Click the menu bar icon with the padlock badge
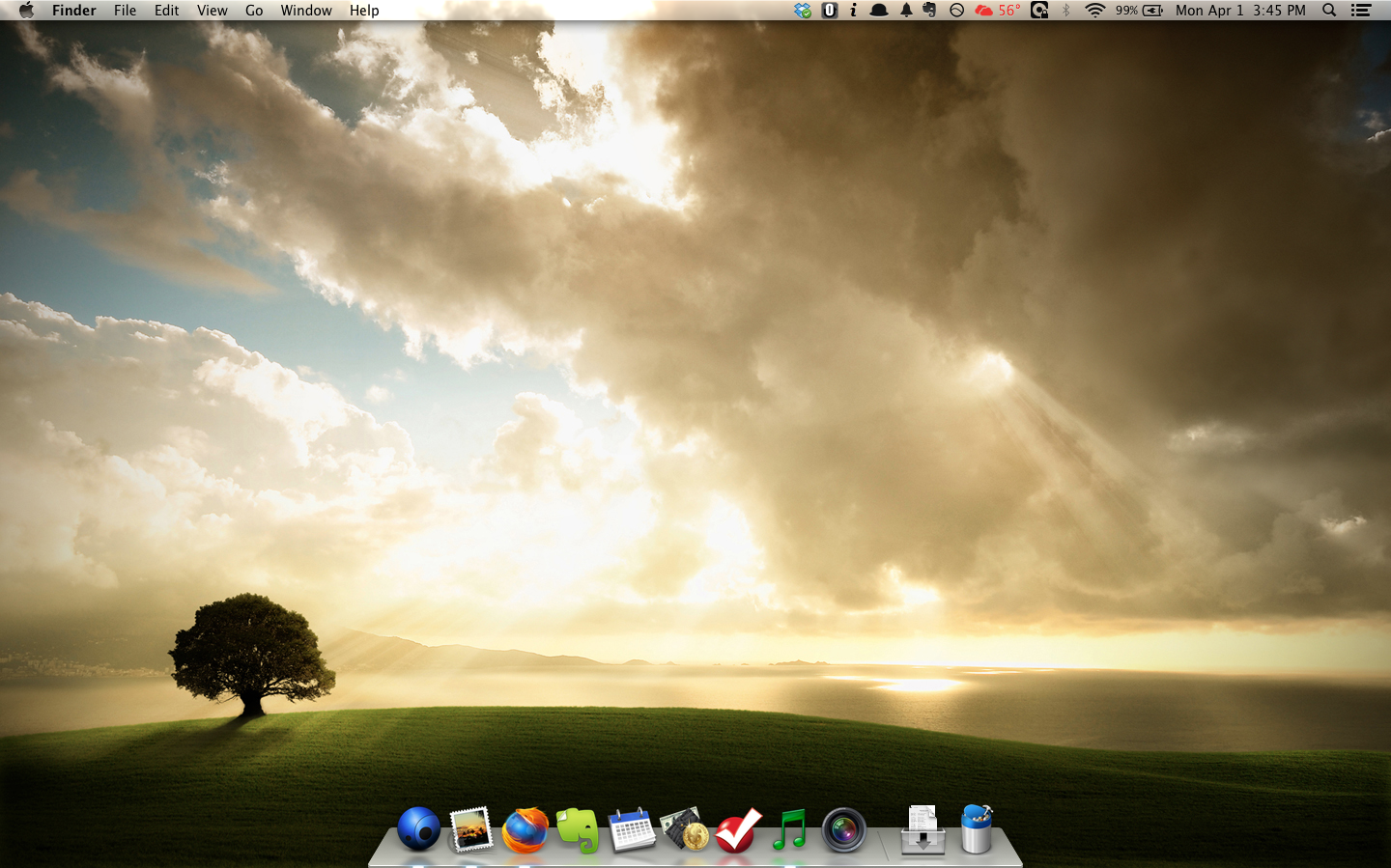1391x868 pixels. tap(1039, 10)
